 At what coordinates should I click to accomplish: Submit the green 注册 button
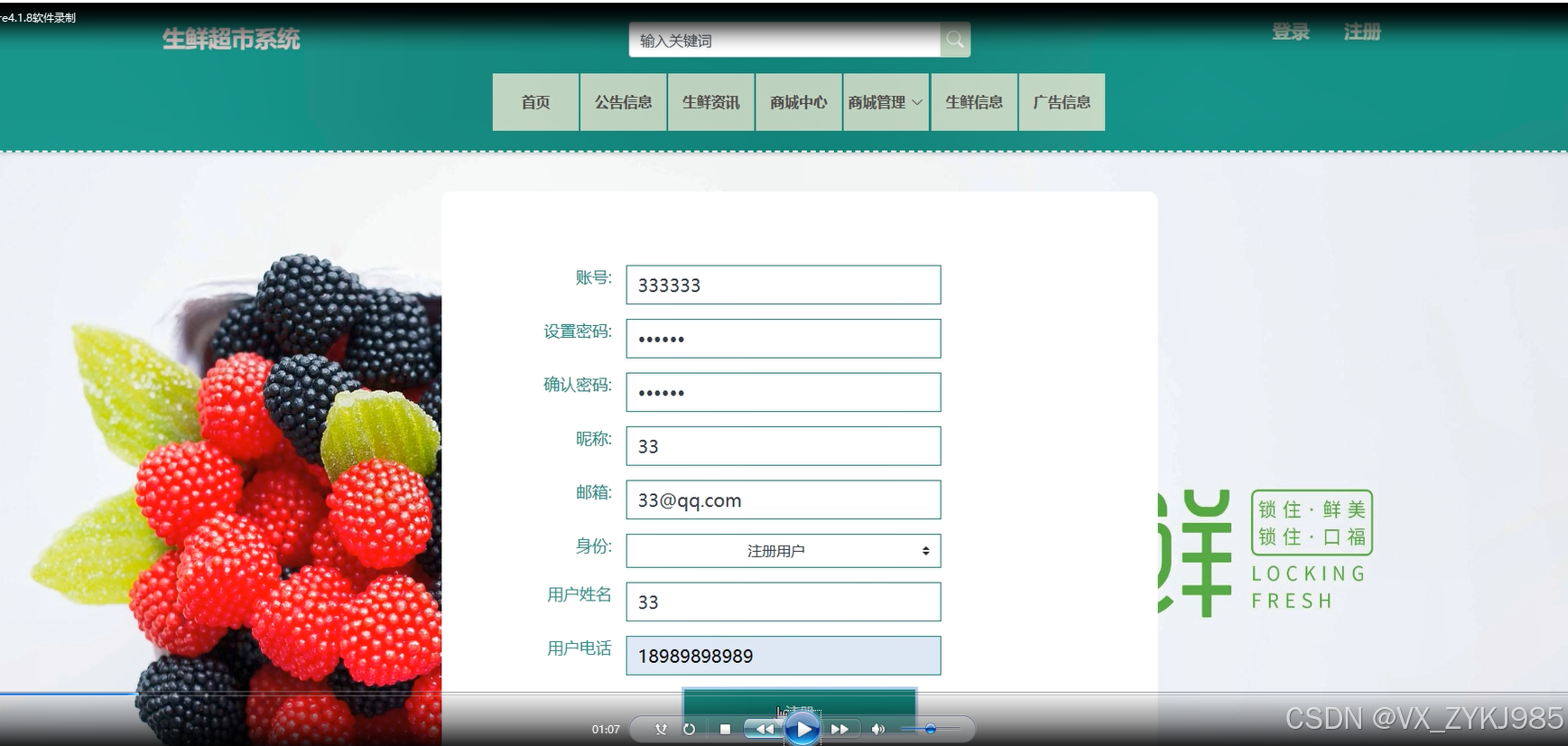[800, 710]
